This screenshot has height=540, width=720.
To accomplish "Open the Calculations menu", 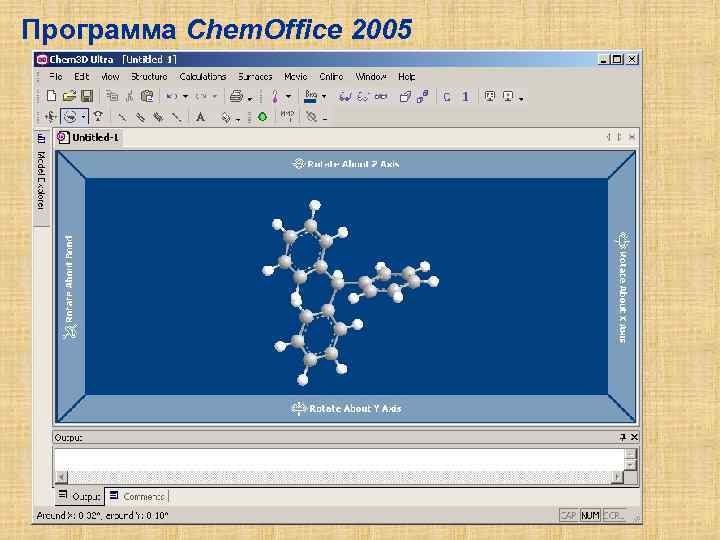I will (203, 76).
